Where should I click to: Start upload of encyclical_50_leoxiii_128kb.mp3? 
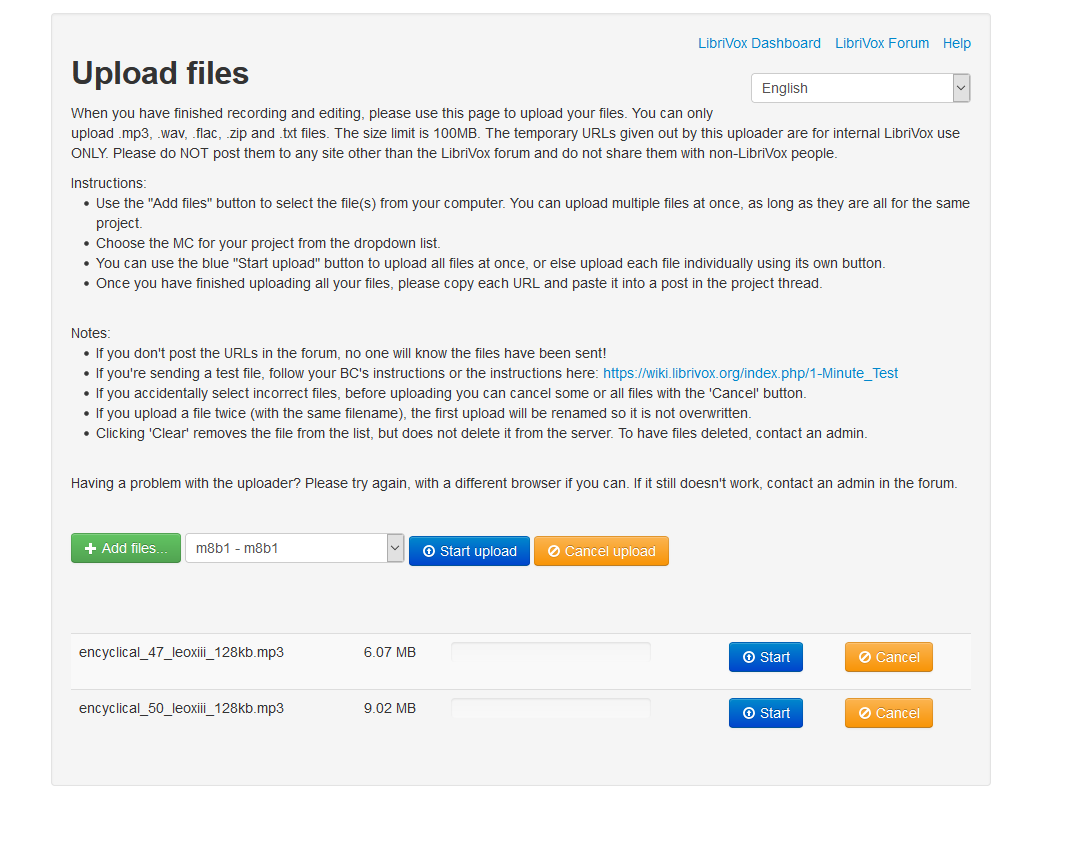(766, 713)
